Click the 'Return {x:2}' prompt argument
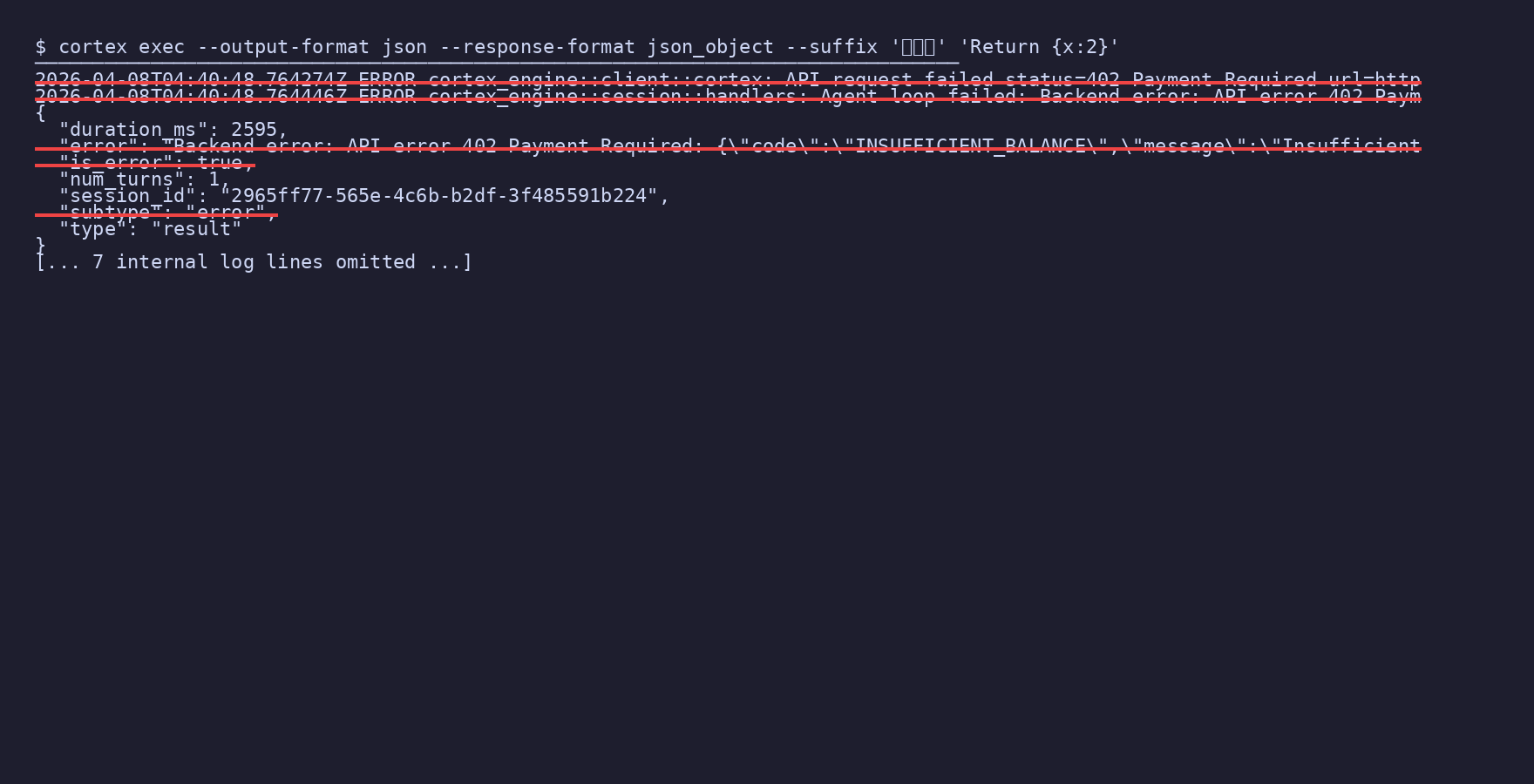 click(x=1039, y=47)
